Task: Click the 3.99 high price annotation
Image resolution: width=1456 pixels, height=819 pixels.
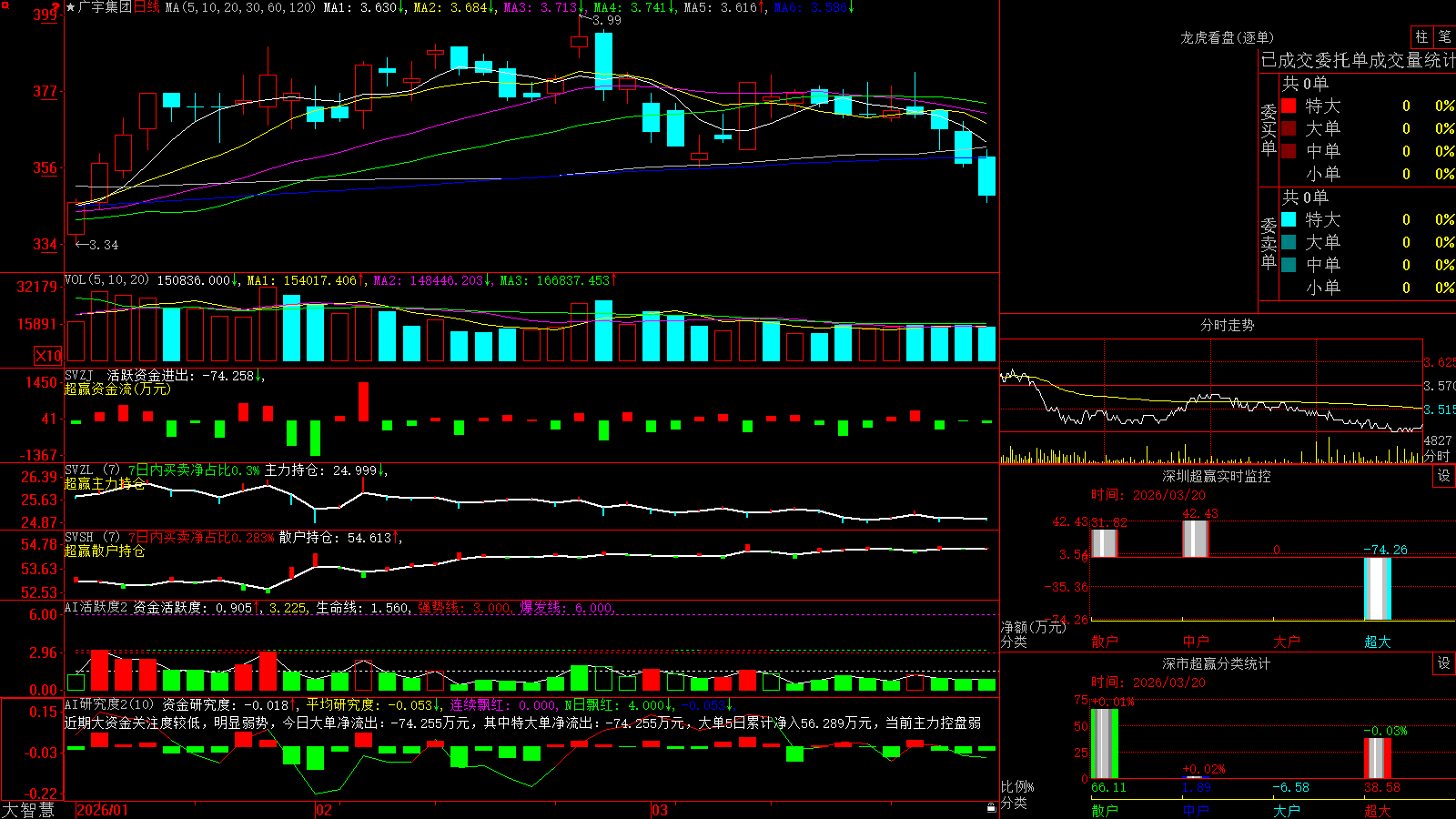Action: point(606,20)
